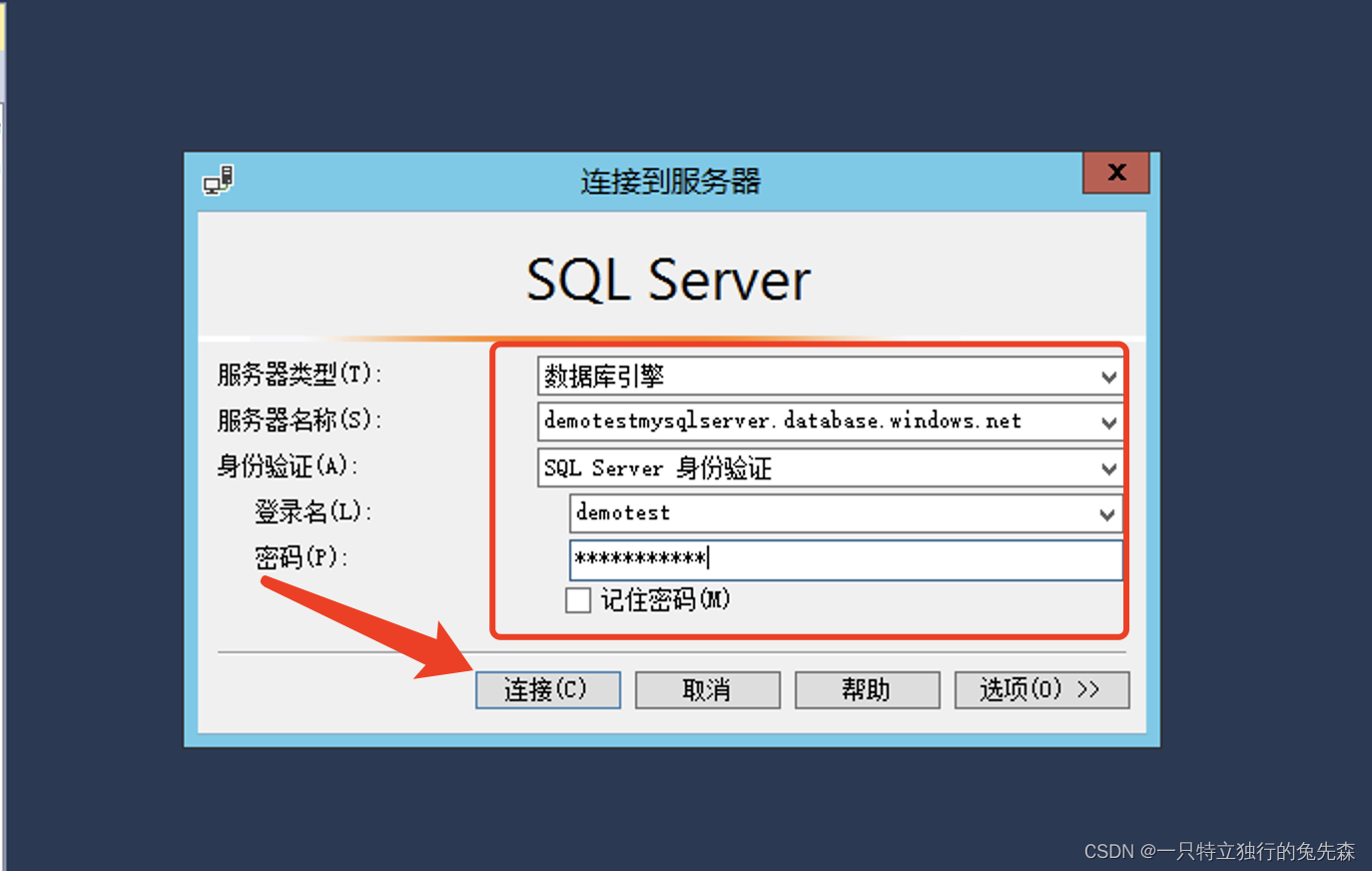Close the 连接到服务器 dialog
1372x871 pixels.
click(x=1116, y=173)
